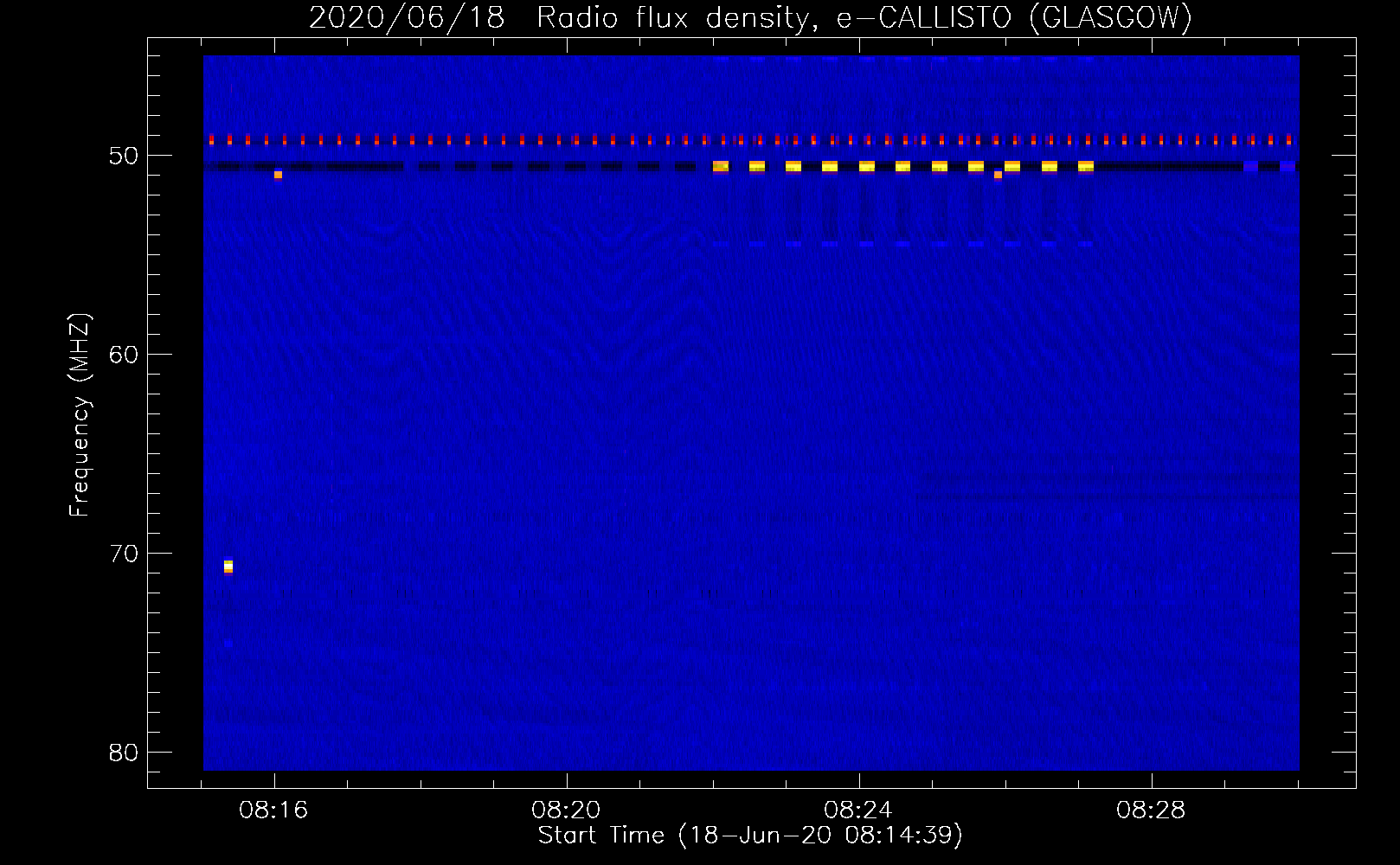Viewport: 1400px width, 865px height.
Task: Select the 08:20 time tick label
Action: click(566, 811)
